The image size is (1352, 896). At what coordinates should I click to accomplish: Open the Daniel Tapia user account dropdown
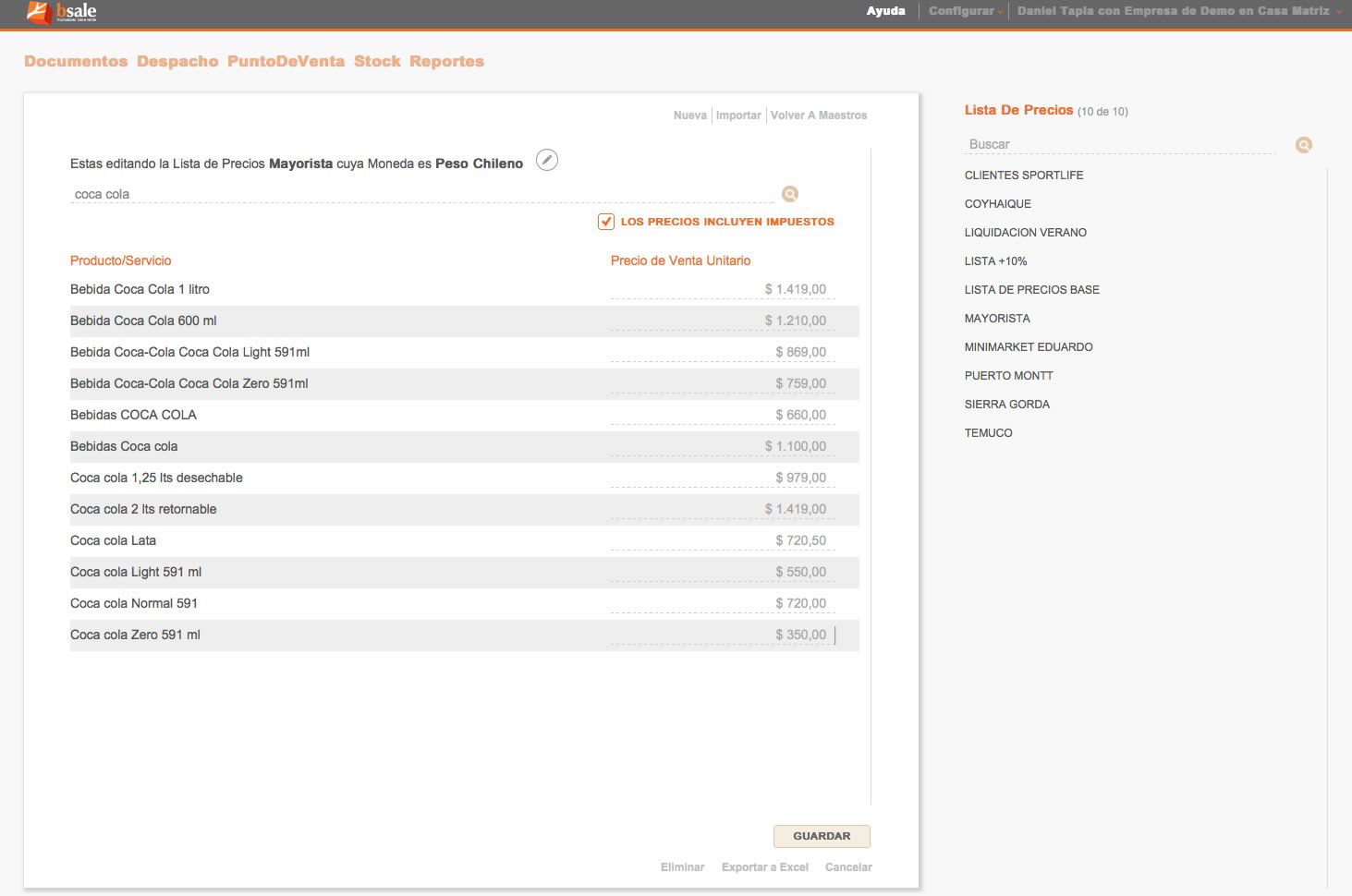1174,11
